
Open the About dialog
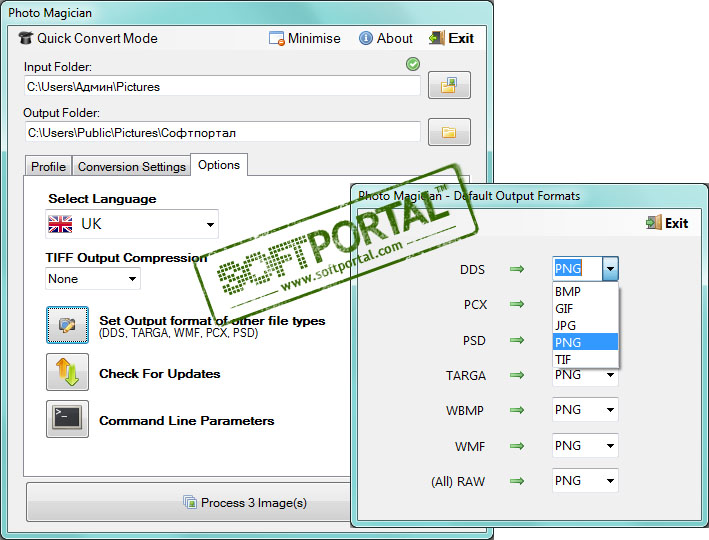pyautogui.click(x=386, y=38)
